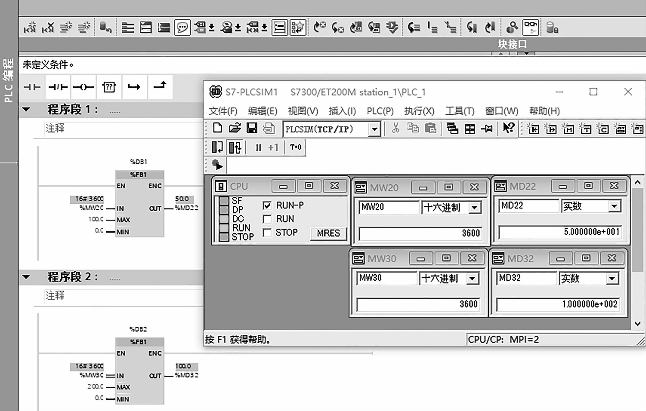
Task: Toggle monitoring glasses icon in editor toolbar
Action: pyautogui.click(x=531, y=28)
